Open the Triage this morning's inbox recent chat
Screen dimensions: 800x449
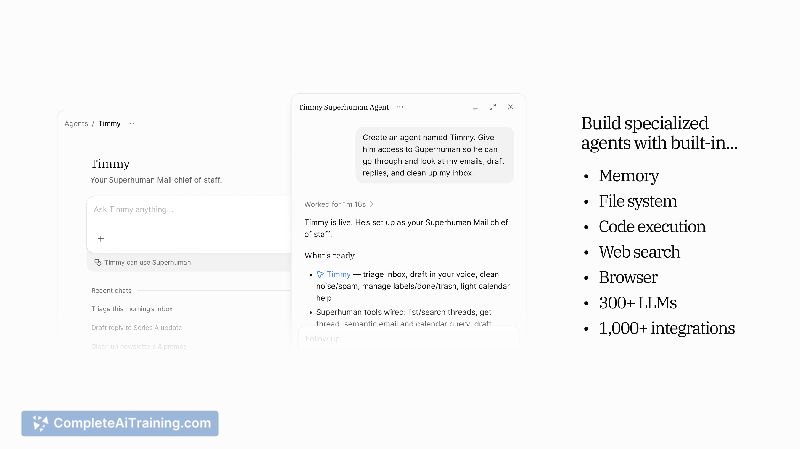pos(132,309)
